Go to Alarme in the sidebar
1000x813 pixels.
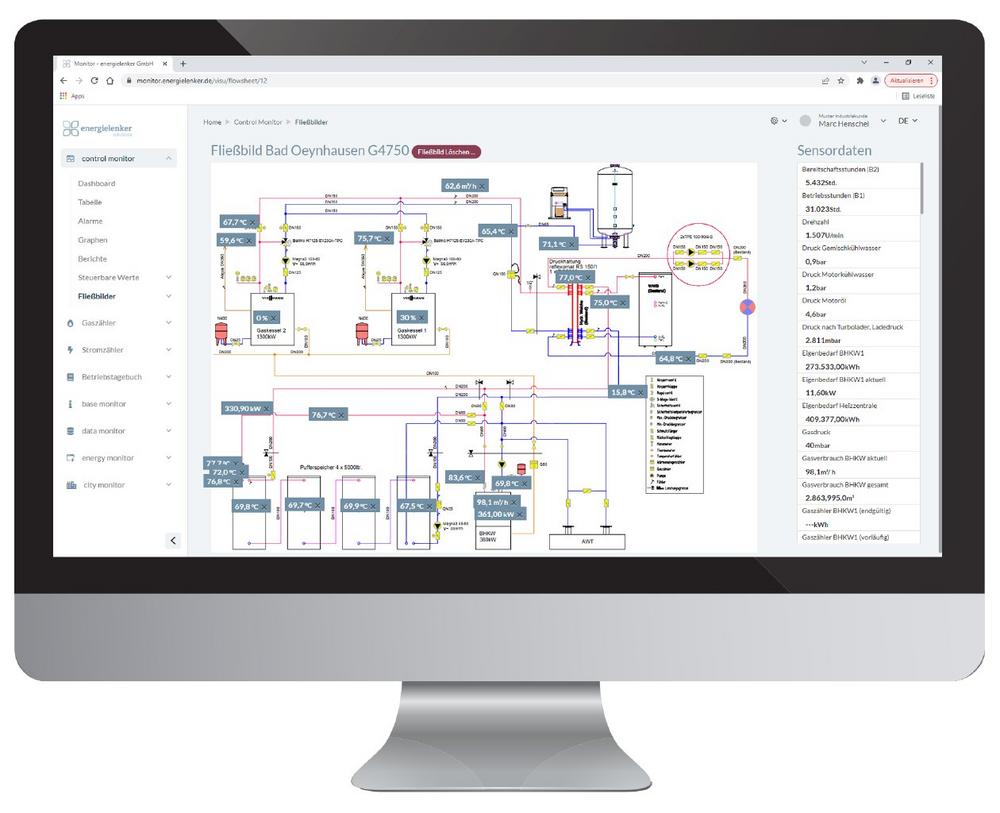90,221
